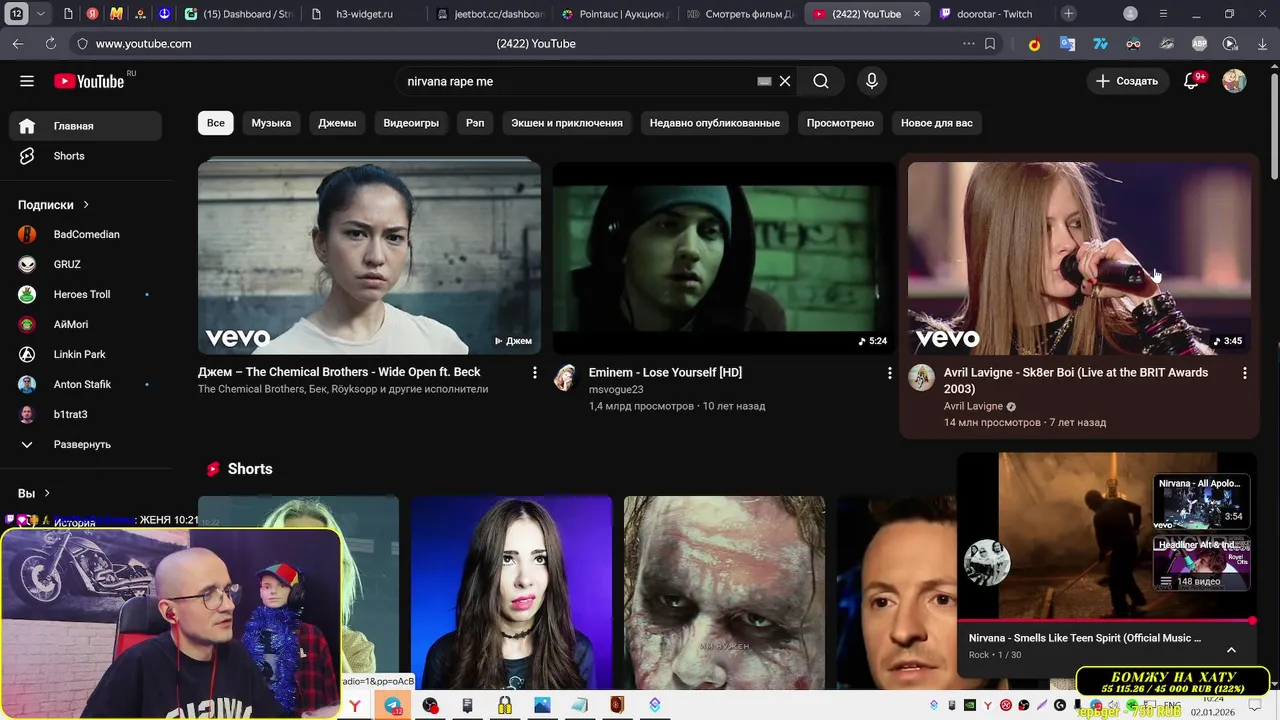The height and width of the screenshot is (720, 1280).
Task: Open more options for Chemical Brothers video
Action: click(534, 372)
